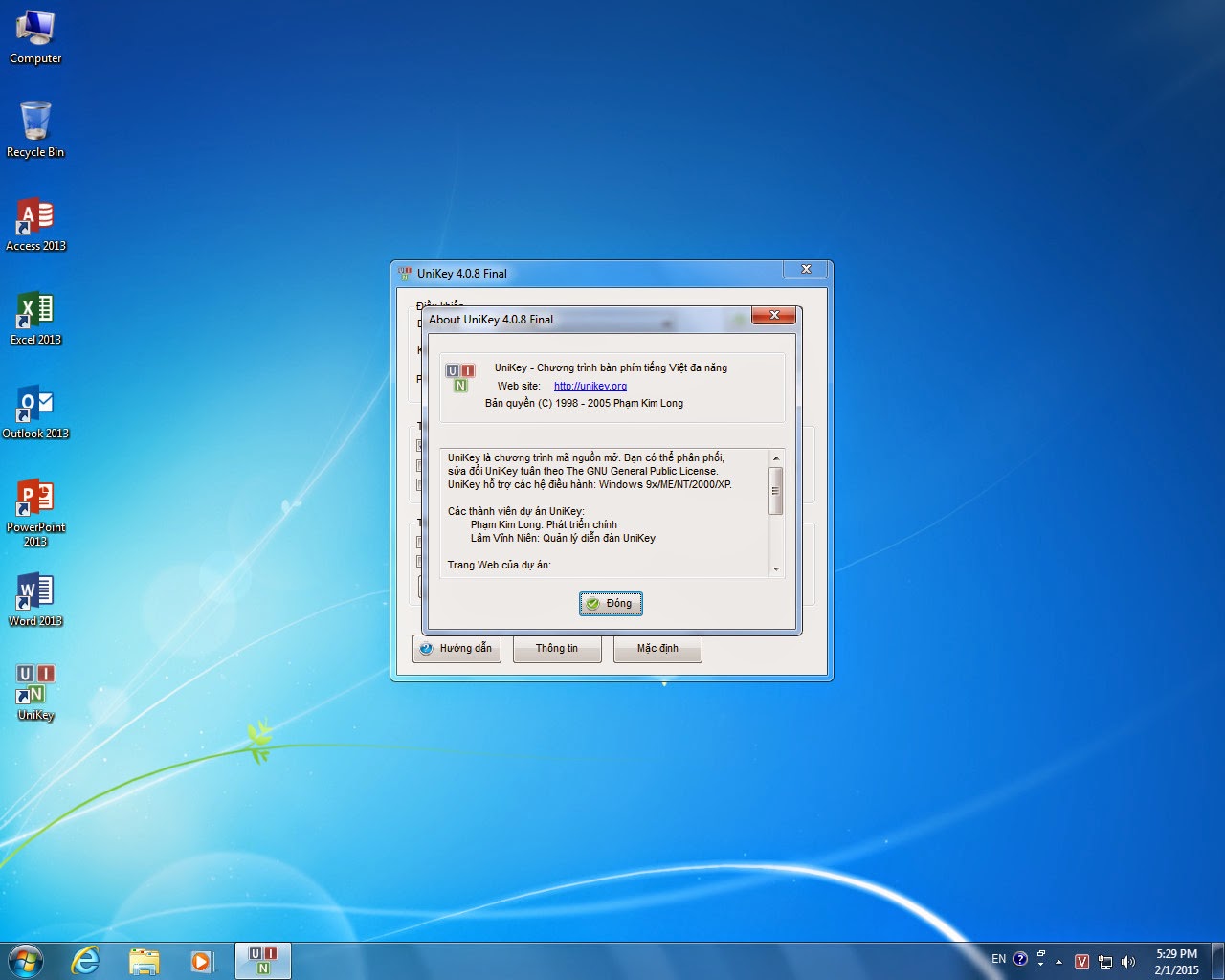Select the Word 2013 shortcut
This screenshot has height=980, width=1225.
[x=35, y=599]
